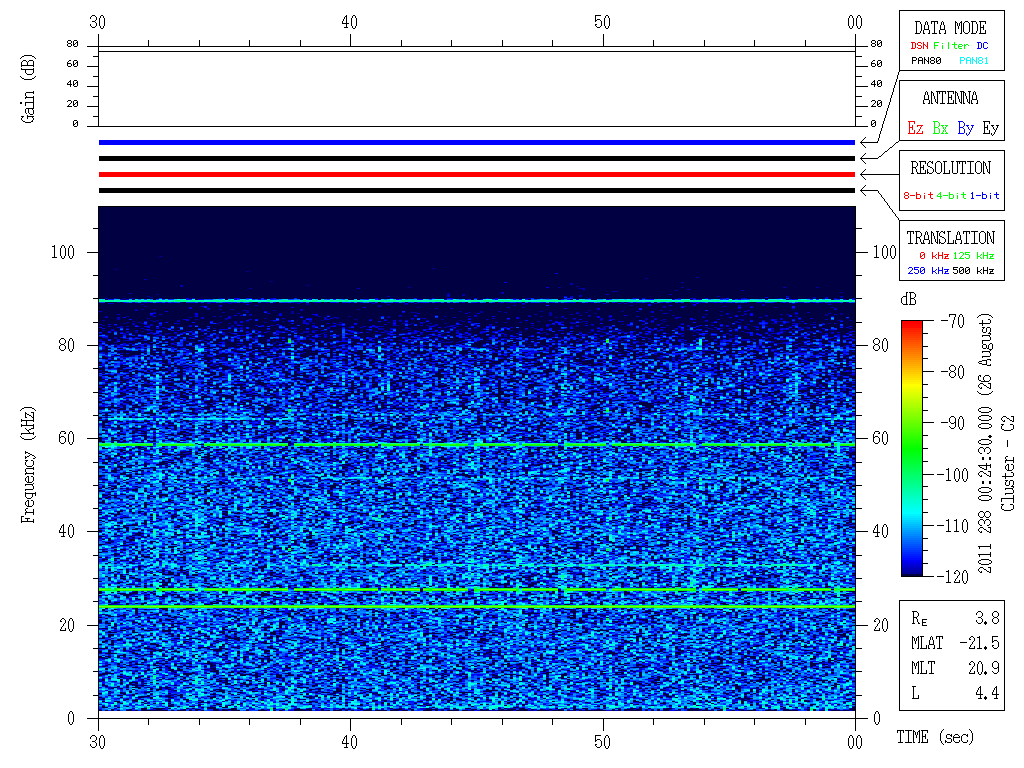
Task: Select the black Ey antenna label
Action: click(x=990, y=128)
